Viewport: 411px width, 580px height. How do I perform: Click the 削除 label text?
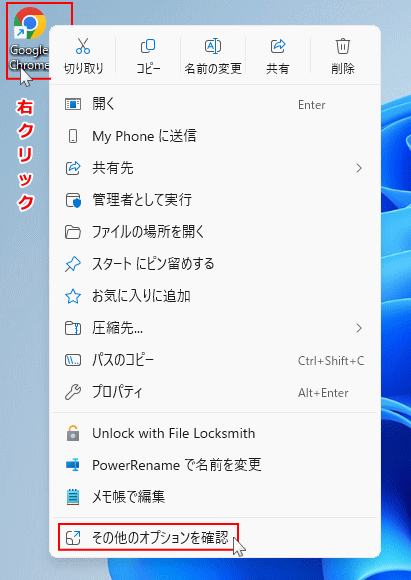click(x=343, y=69)
